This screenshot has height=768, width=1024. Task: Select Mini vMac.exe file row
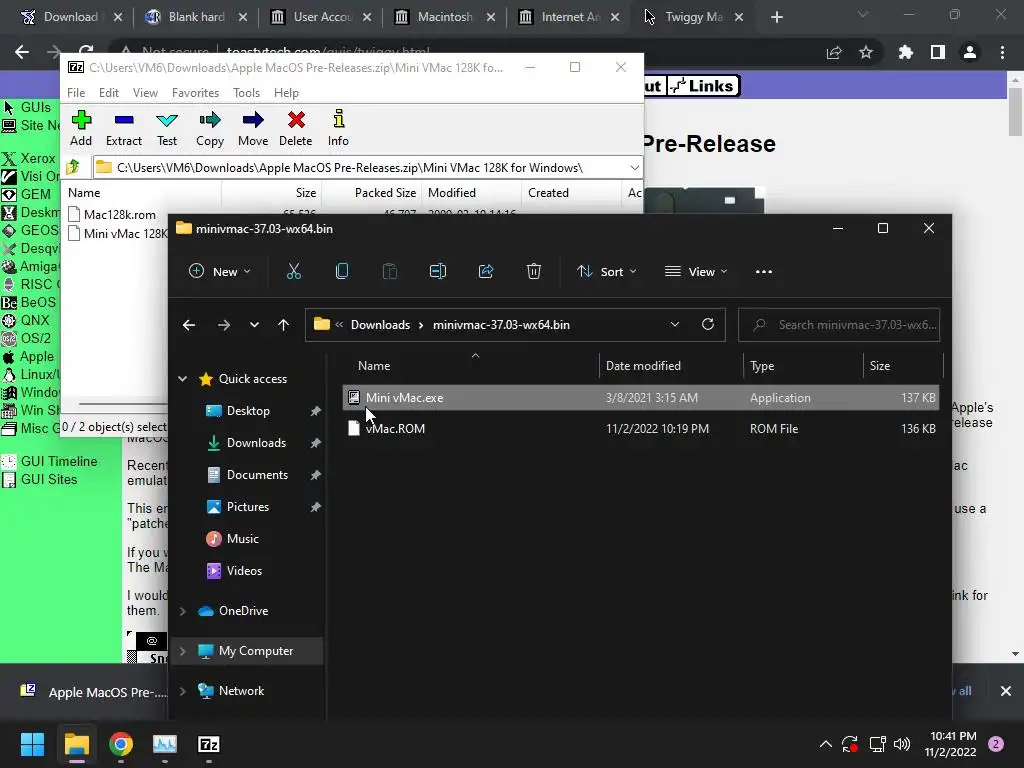click(641, 397)
